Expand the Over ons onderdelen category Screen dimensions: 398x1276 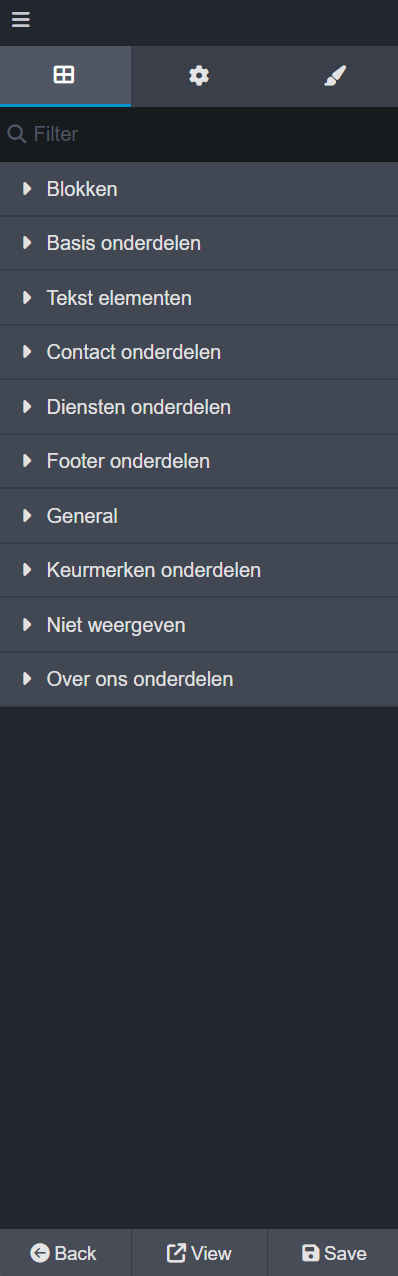(x=199, y=679)
